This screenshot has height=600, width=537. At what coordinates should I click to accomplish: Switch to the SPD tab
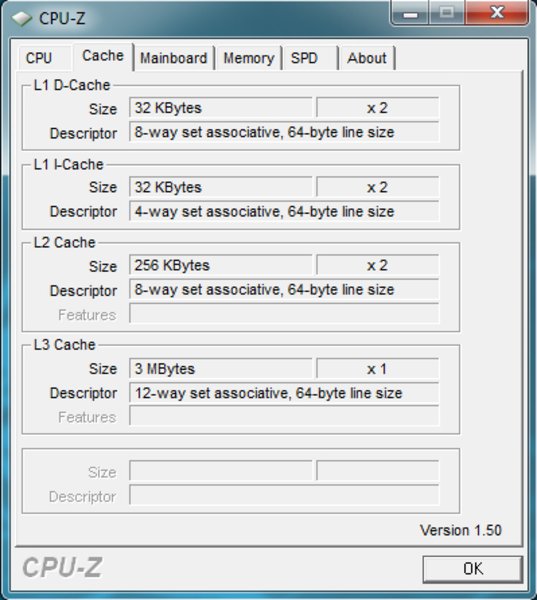click(x=310, y=58)
